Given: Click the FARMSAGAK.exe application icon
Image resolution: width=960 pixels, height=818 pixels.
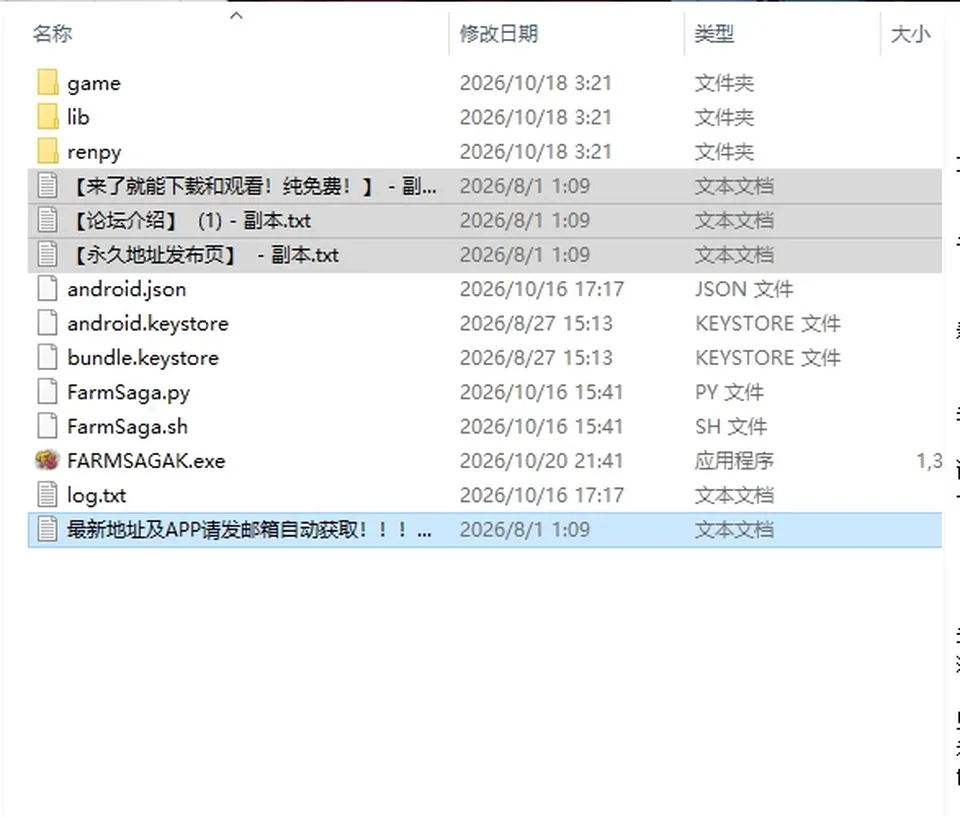Looking at the screenshot, I should coord(48,460).
